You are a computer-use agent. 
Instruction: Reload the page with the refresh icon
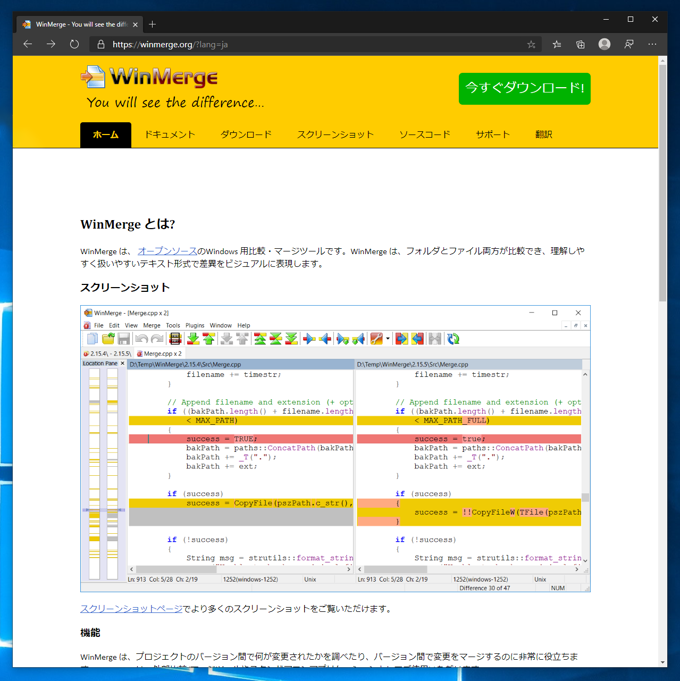tap(74, 44)
